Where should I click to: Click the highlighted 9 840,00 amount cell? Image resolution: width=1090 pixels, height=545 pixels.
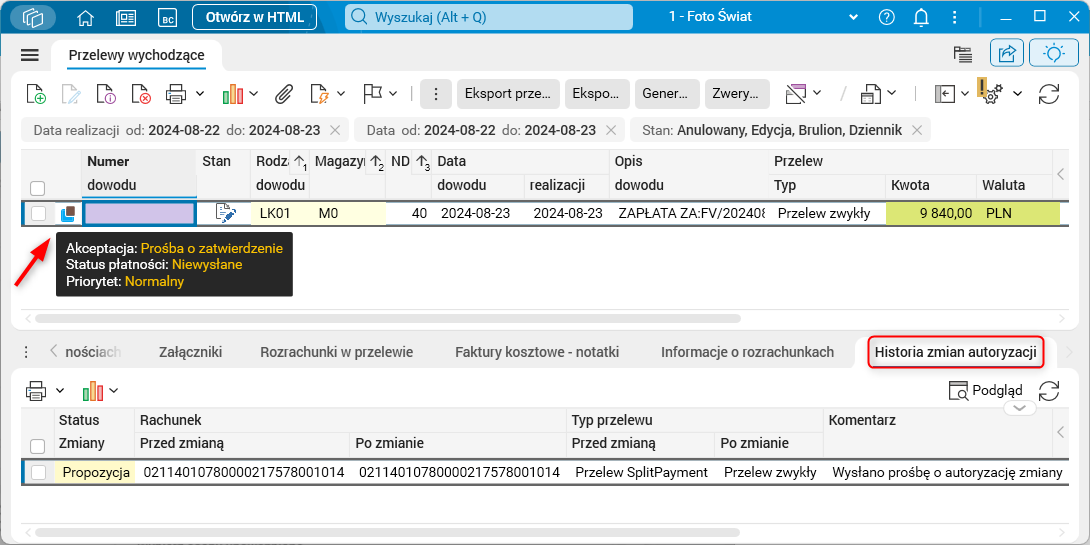(930, 213)
